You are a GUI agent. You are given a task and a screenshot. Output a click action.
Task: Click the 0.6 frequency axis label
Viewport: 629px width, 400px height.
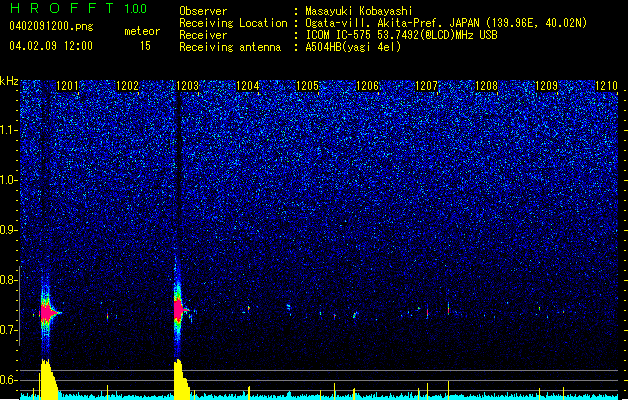click(x=9, y=380)
